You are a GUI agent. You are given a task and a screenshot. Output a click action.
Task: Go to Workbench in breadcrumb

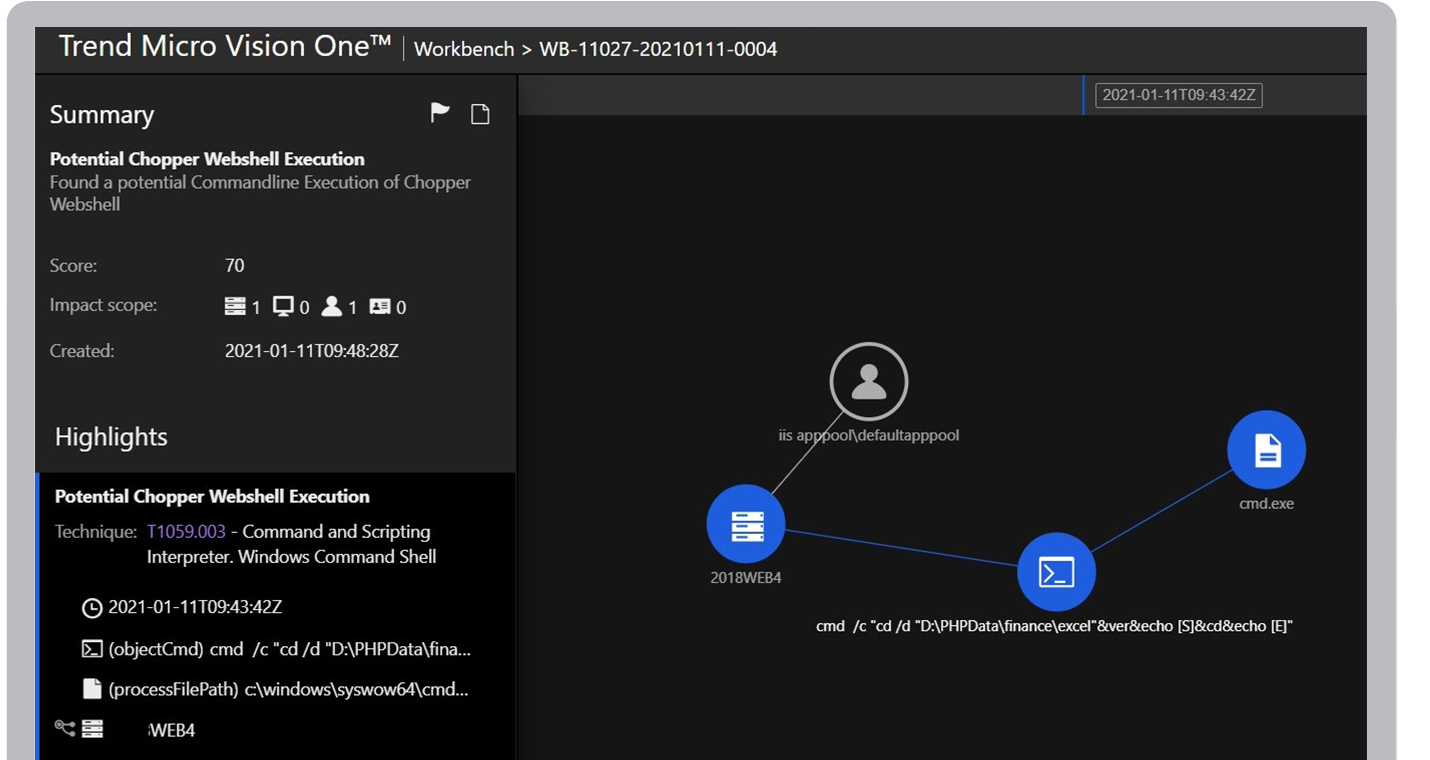(464, 49)
